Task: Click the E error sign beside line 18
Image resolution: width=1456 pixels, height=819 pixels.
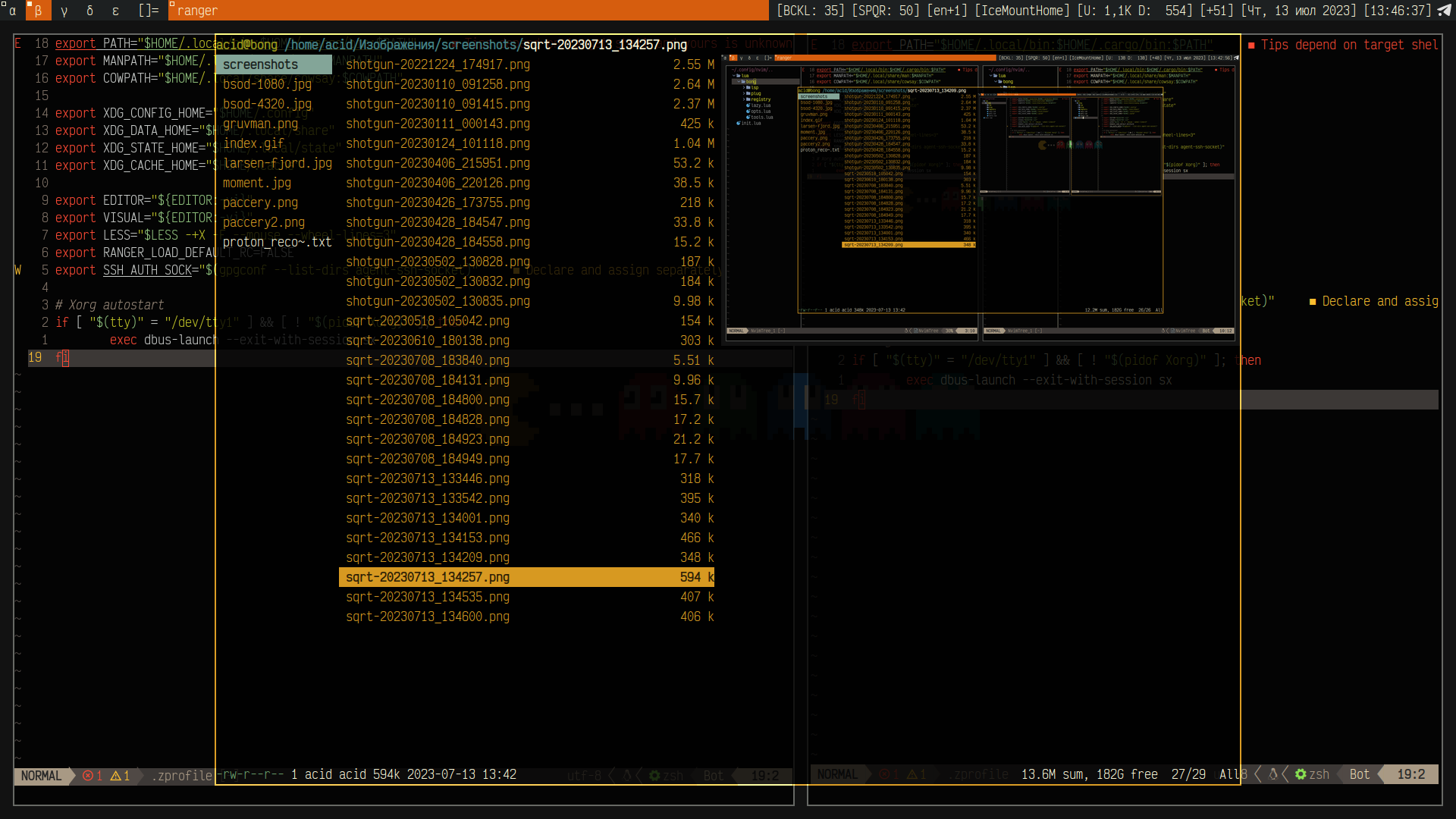Action: click(17, 43)
